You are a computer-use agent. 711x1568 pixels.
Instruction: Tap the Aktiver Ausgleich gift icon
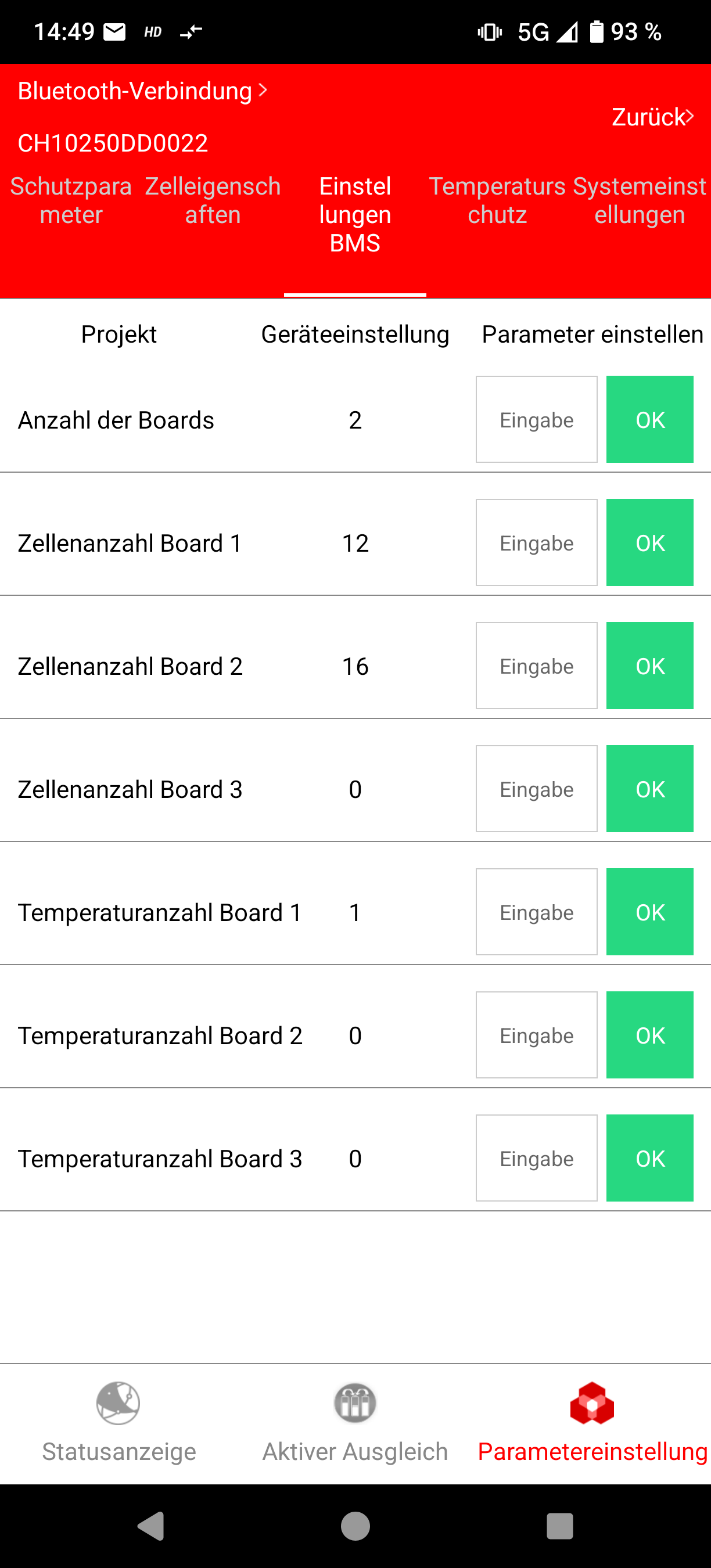pos(355,1402)
